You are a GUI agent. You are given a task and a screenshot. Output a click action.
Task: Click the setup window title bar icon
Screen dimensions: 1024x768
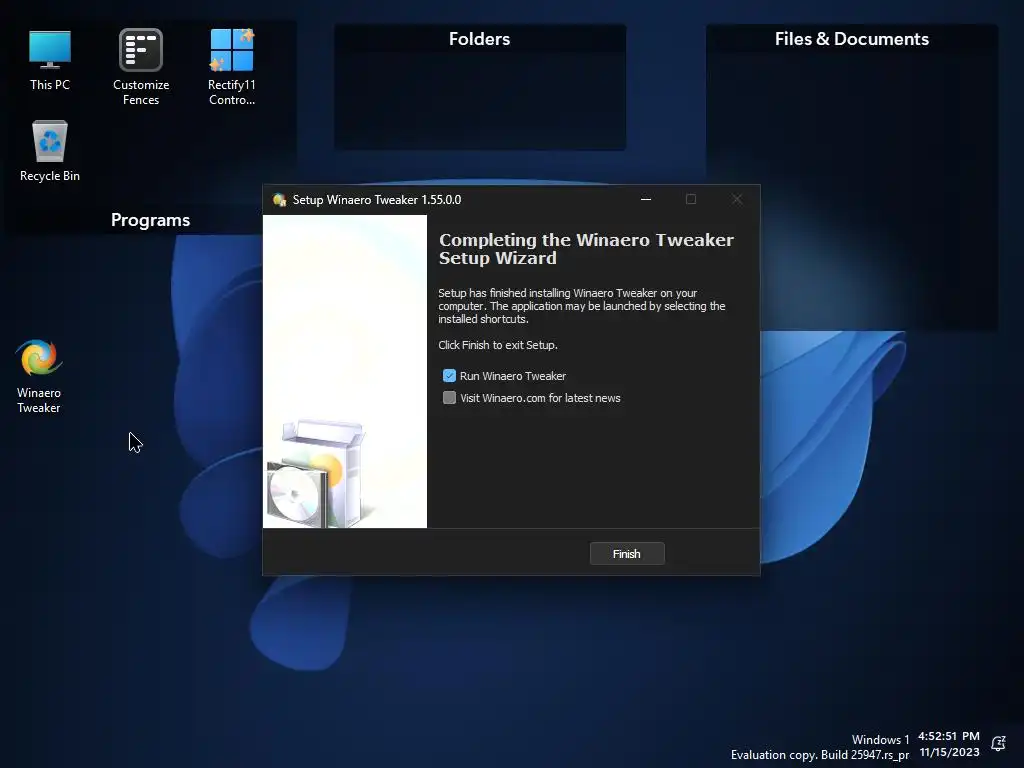coord(280,200)
